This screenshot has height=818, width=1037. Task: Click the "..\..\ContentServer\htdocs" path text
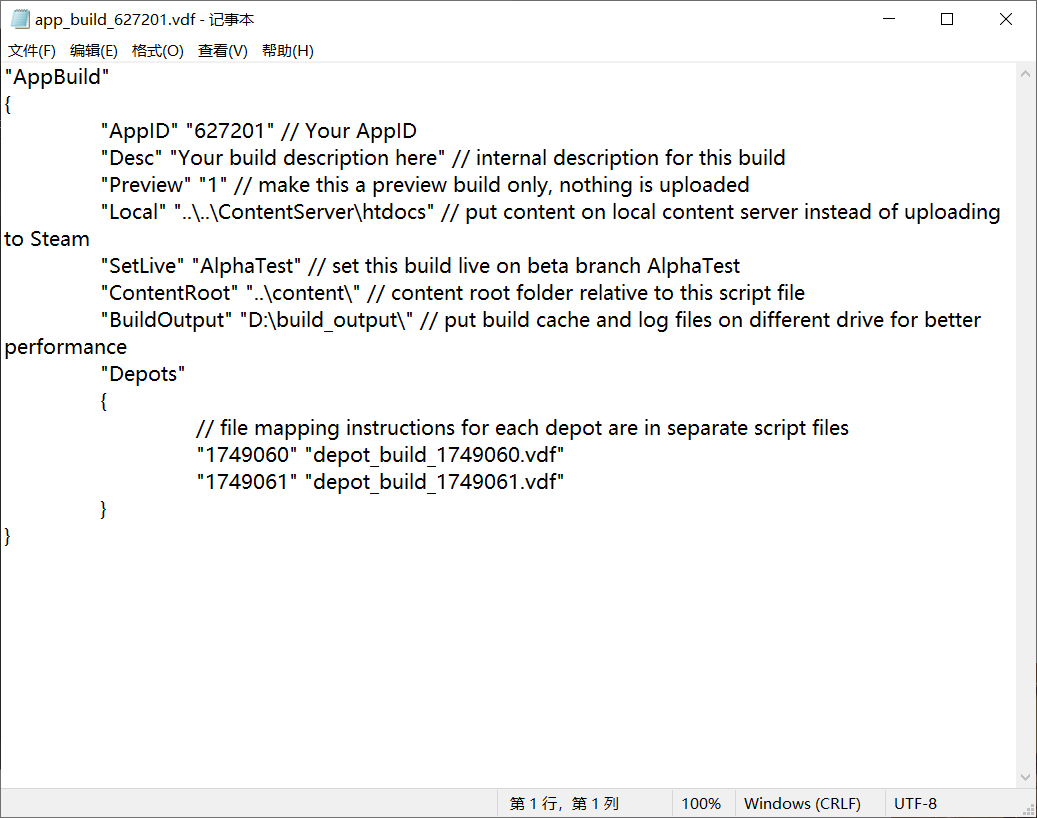click(304, 212)
